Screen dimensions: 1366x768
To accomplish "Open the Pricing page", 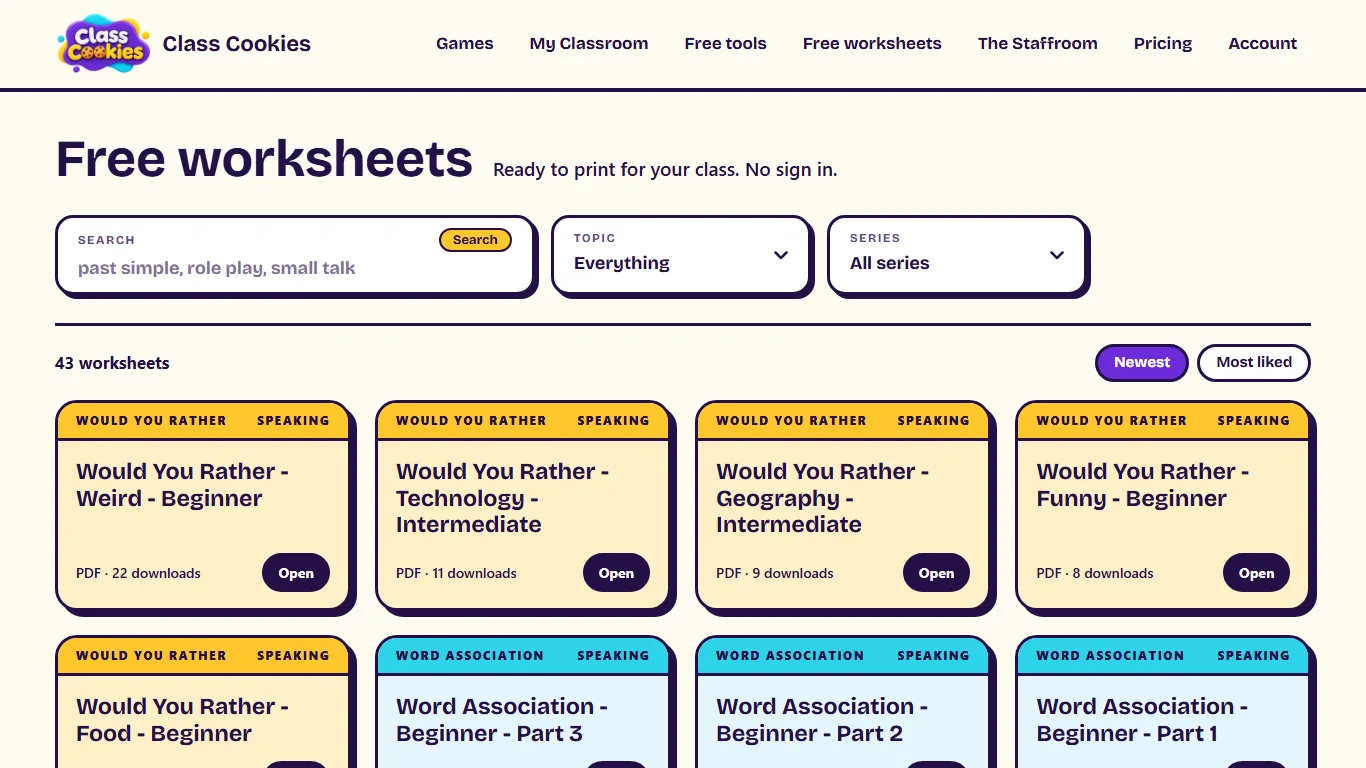I will coord(1163,44).
